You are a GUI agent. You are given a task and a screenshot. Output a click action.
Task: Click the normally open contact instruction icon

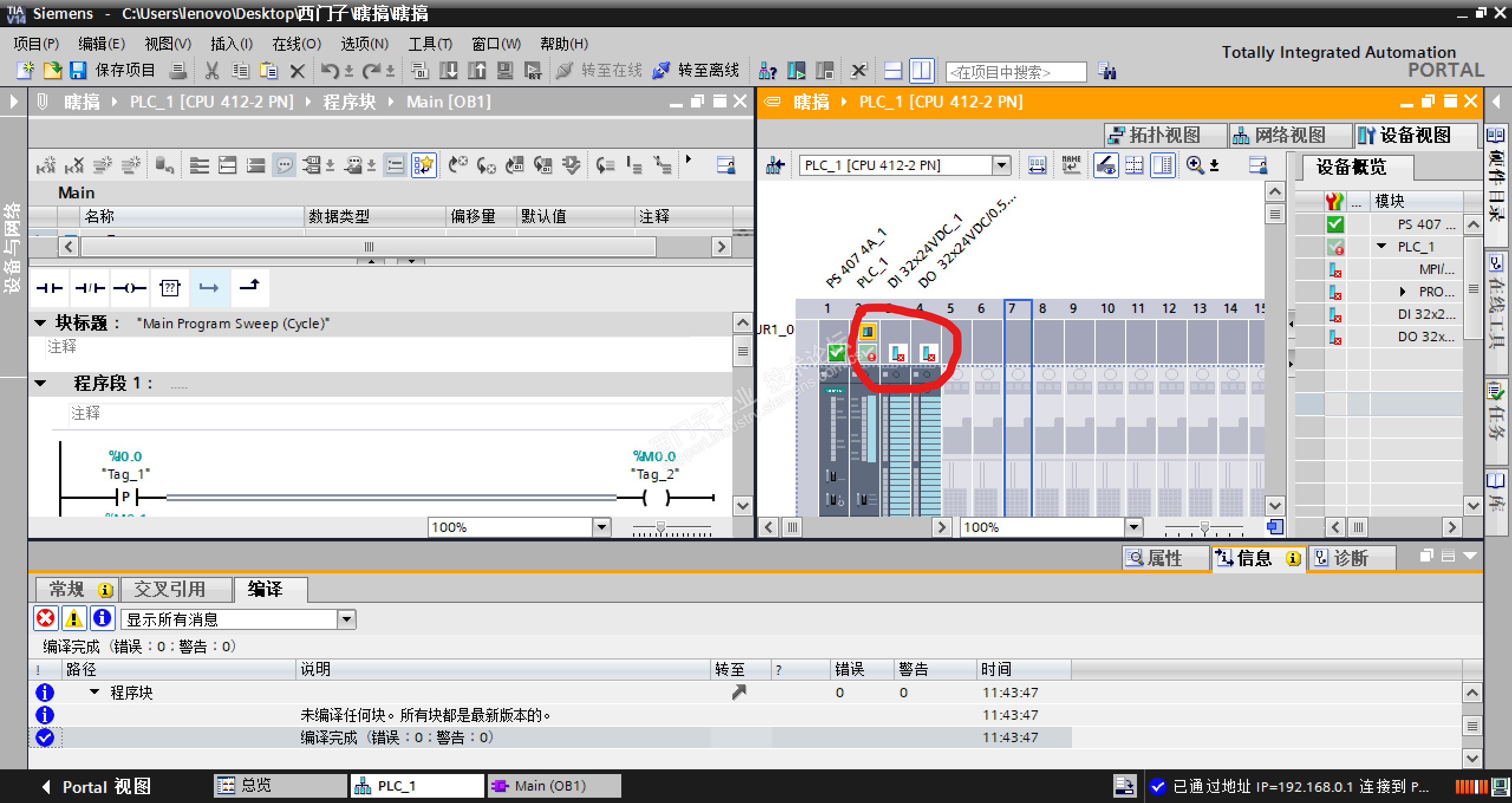tap(50, 288)
